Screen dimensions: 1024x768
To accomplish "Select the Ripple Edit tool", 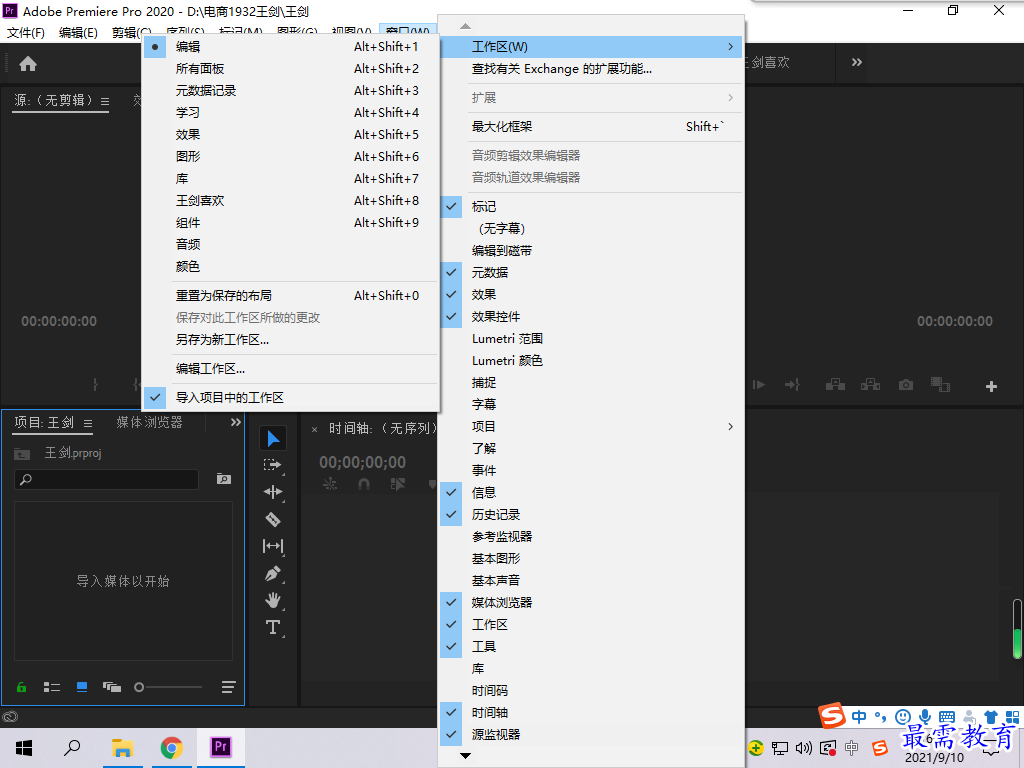I will 273,492.
